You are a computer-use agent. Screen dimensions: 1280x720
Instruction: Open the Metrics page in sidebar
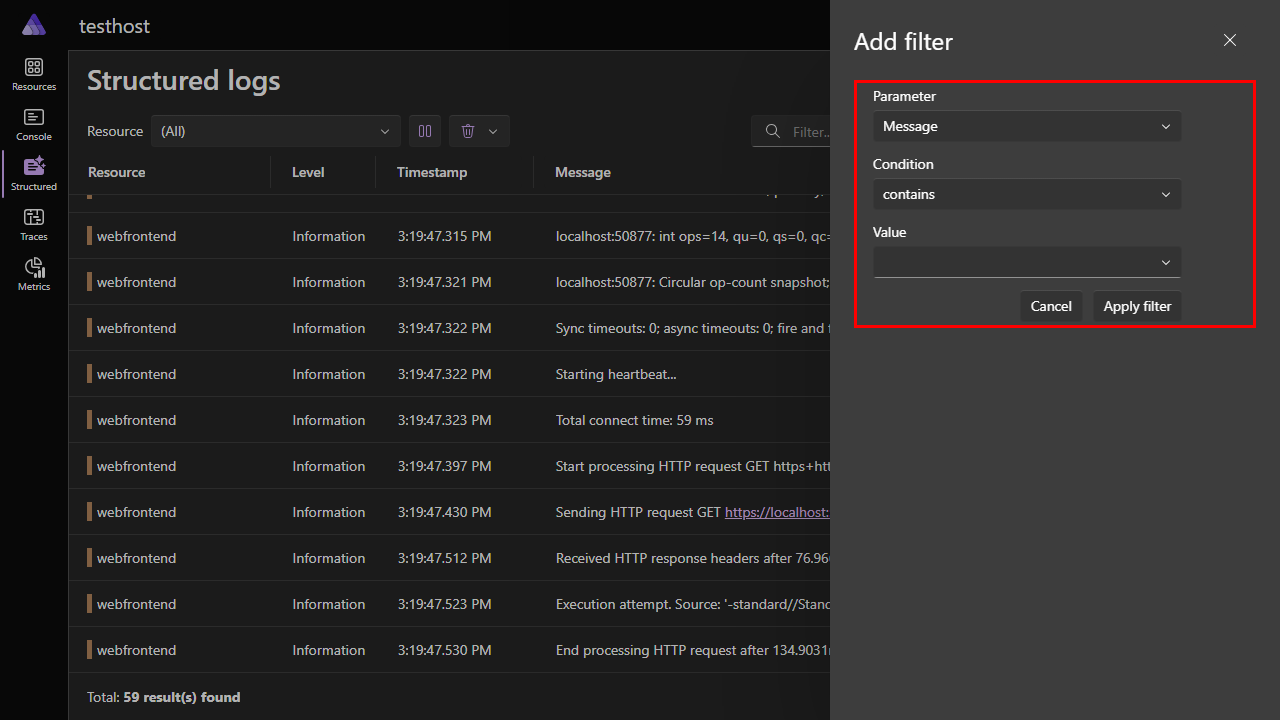(x=34, y=274)
